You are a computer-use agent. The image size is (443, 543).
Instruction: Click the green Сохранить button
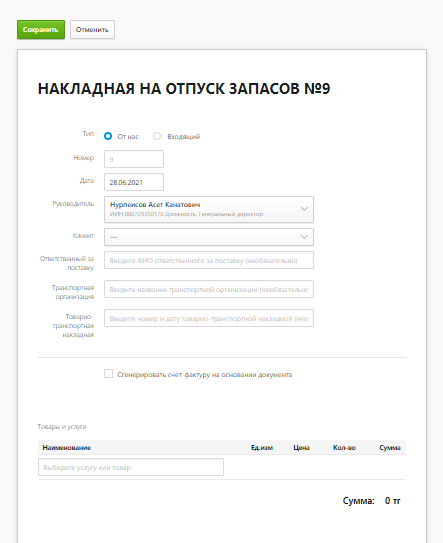click(x=41, y=30)
